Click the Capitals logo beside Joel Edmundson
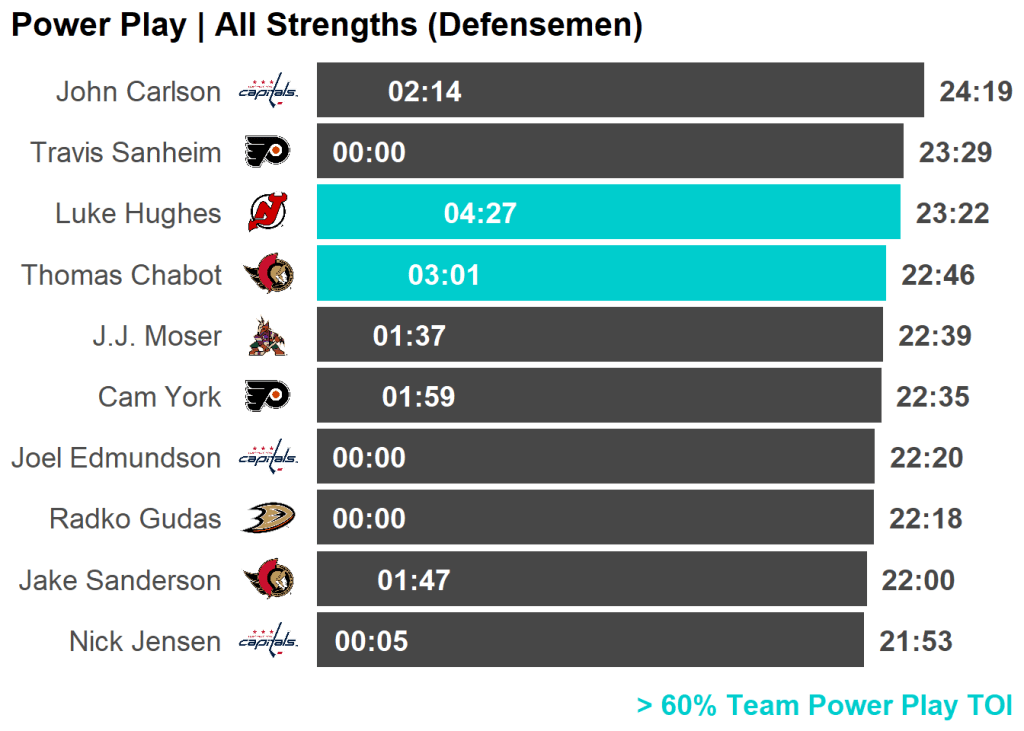Viewport: 1024px width, 731px height. tap(268, 458)
